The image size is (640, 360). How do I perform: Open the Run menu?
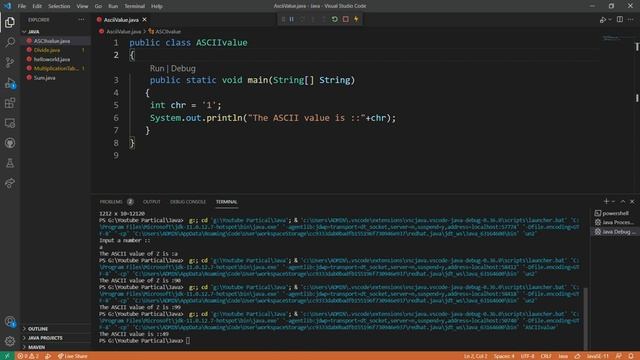[113, 6]
